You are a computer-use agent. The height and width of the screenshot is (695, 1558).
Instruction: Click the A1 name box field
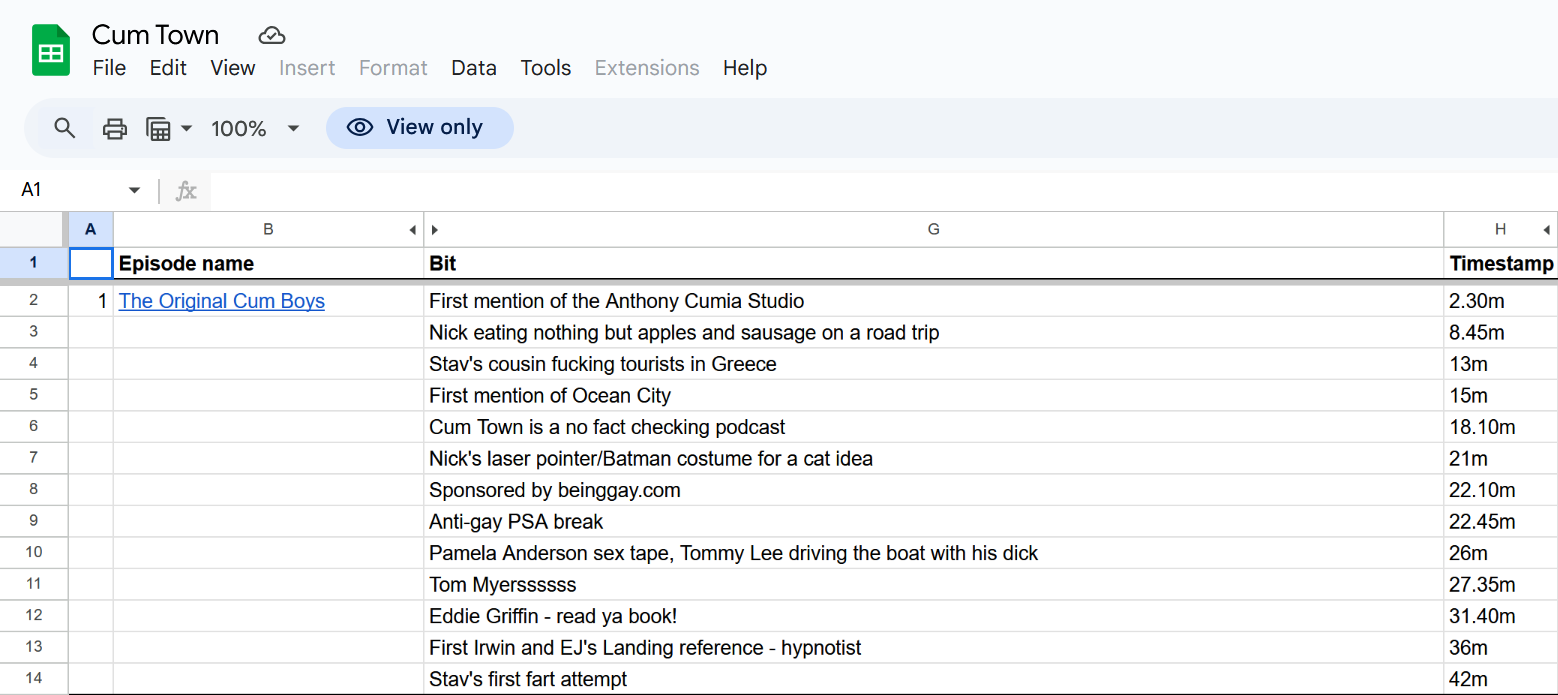[x=70, y=190]
